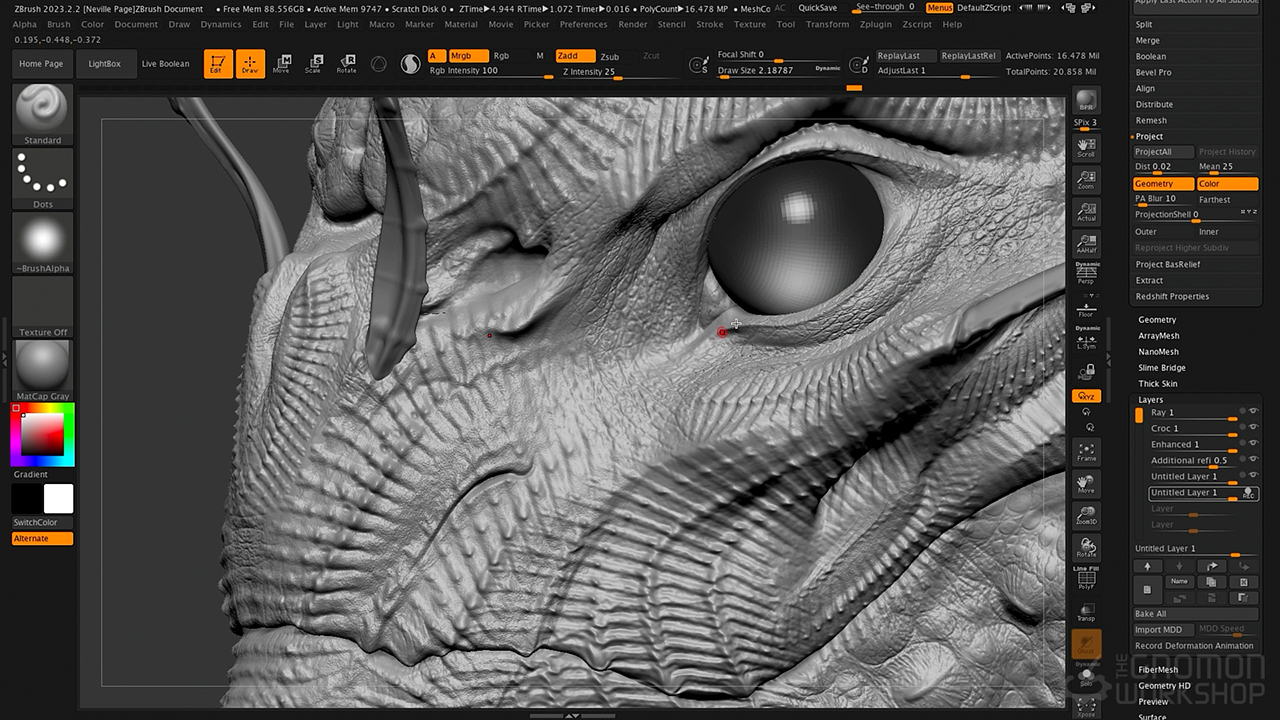Click the ProjectAll button
1280x720 pixels.
pos(1162,152)
